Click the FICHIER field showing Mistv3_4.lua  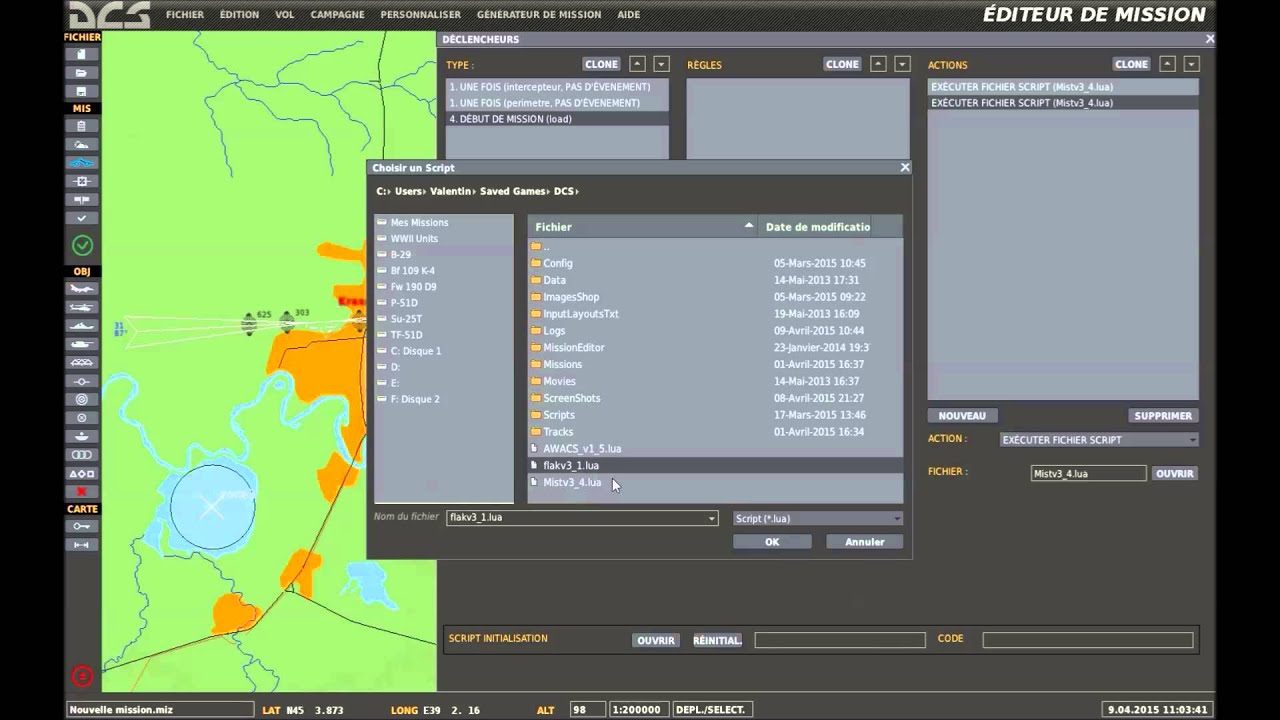tap(1088, 474)
